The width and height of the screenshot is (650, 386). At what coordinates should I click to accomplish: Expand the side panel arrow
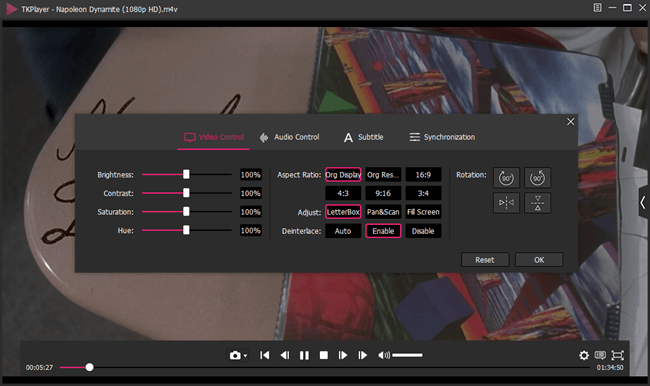click(x=643, y=203)
